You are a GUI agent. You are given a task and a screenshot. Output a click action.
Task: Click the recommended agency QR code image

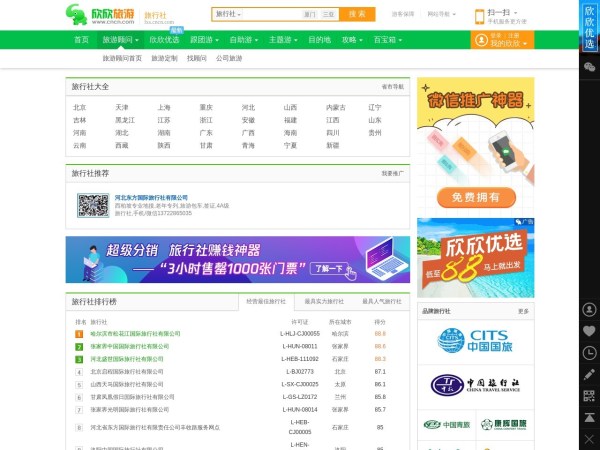(93, 205)
